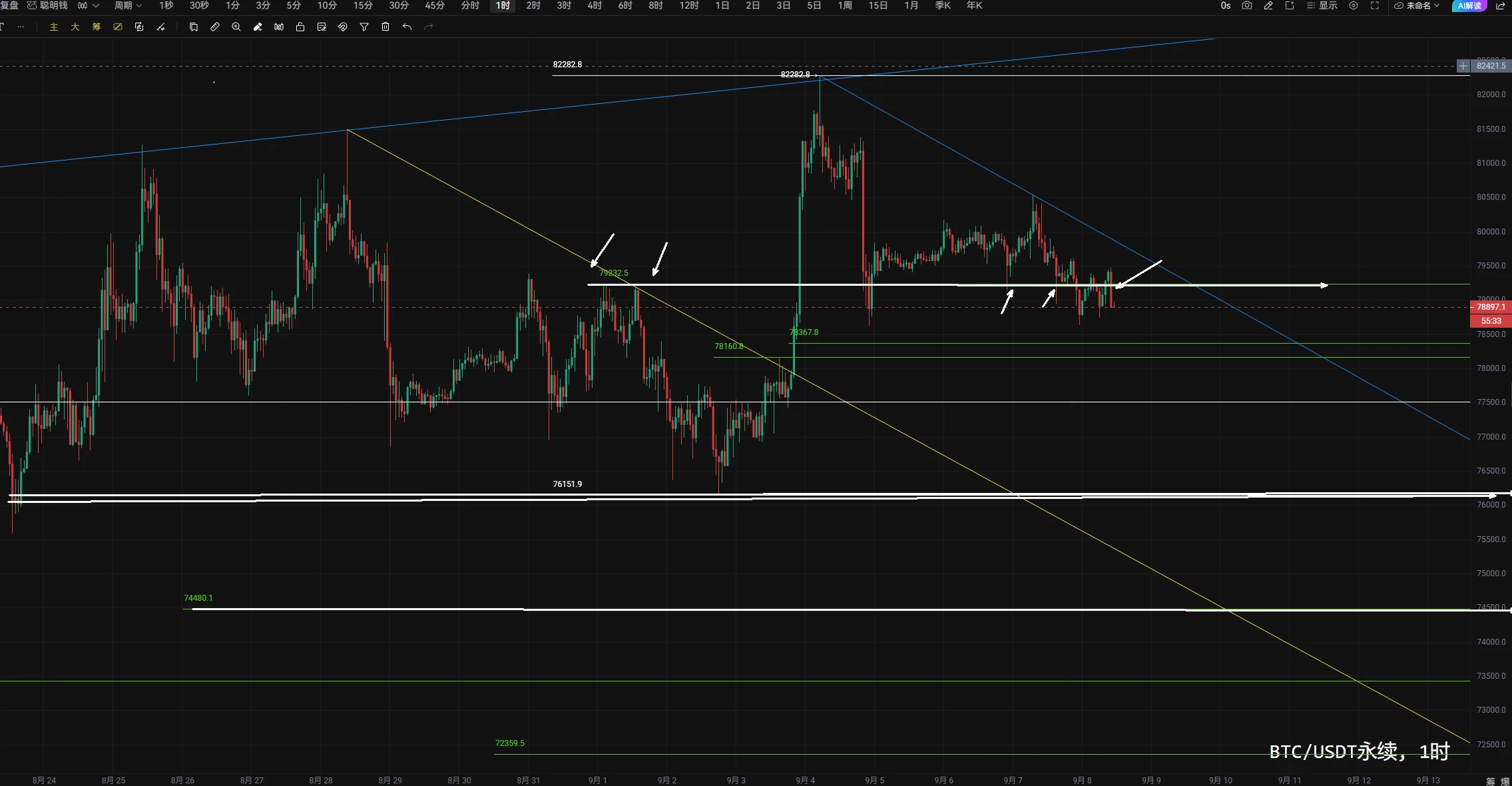
Task: Switch to the 分时 timeframe
Action: click(x=470, y=5)
